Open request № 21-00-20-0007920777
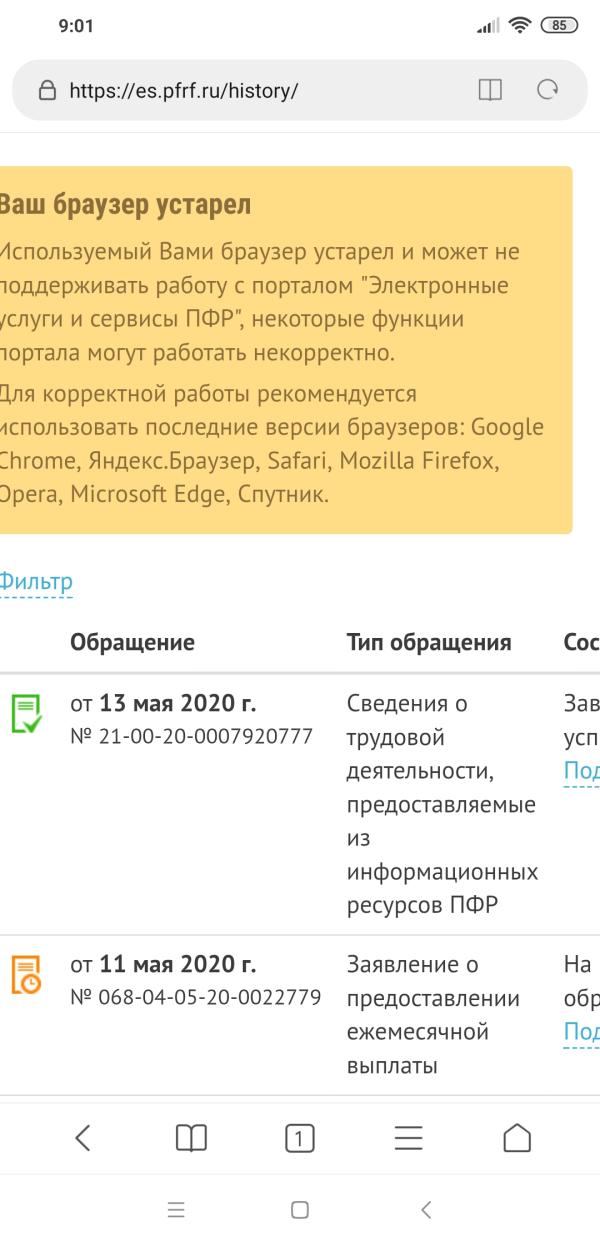 [x=191, y=737]
